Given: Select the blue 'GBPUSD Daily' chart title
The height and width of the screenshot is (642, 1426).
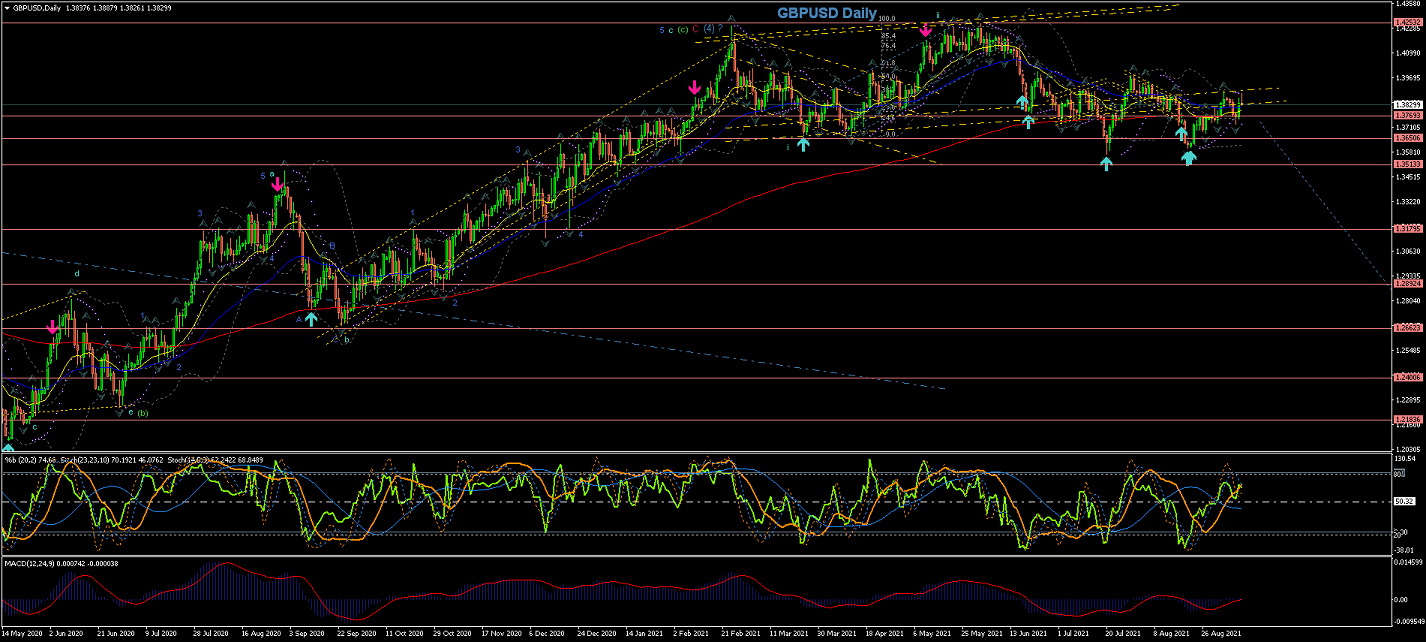Looking at the screenshot, I should click(827, 14).
